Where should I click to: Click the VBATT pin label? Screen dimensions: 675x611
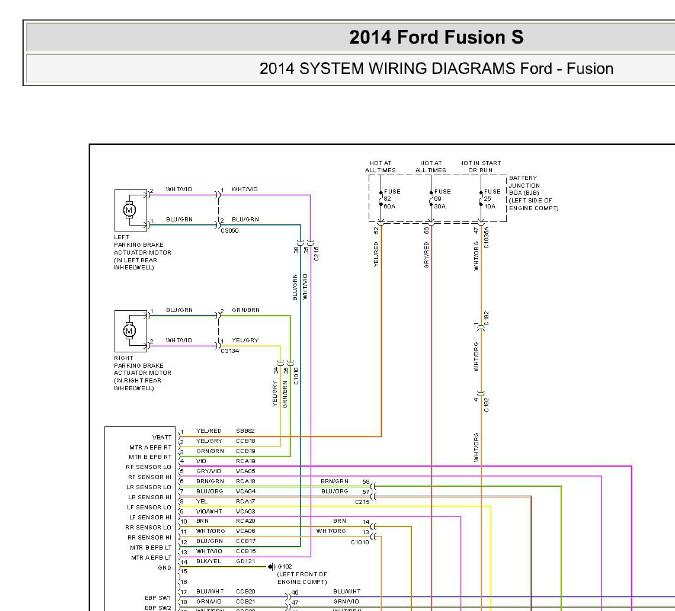tap(162, 437)
